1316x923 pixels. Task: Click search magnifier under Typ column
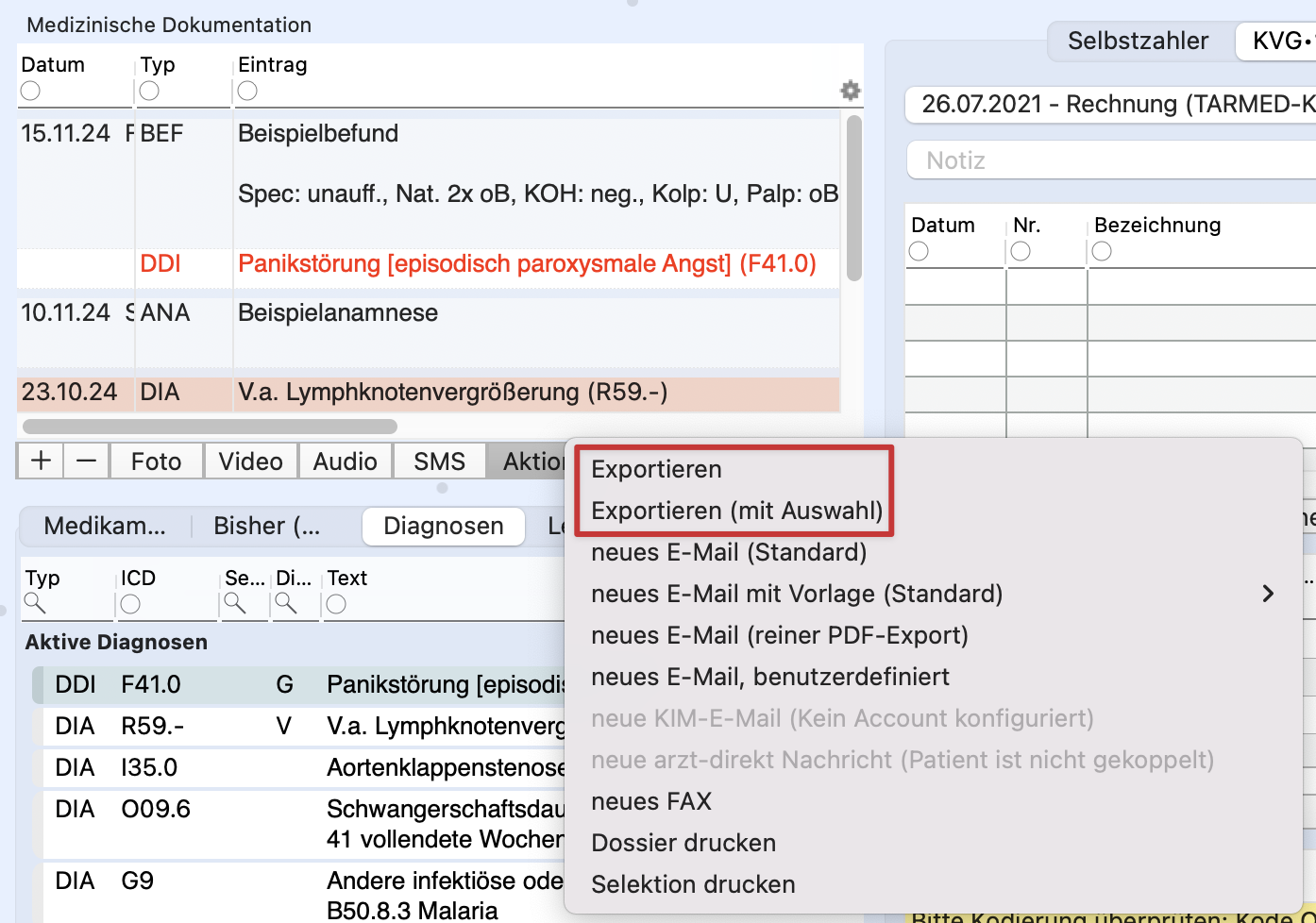coord(35,604)
